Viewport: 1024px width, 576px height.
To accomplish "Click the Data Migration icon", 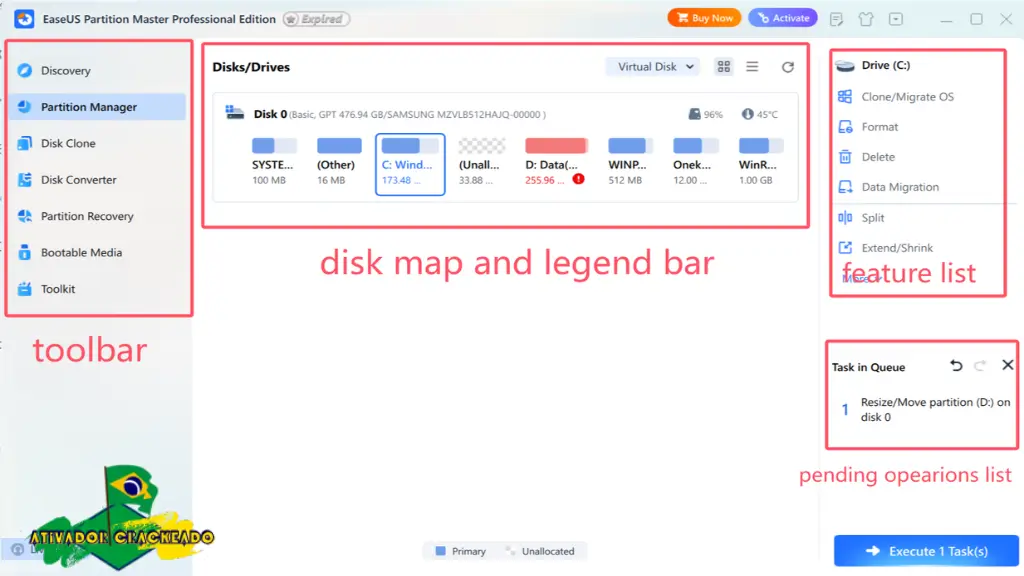I will pyautogui.click(x=845, y=187).
